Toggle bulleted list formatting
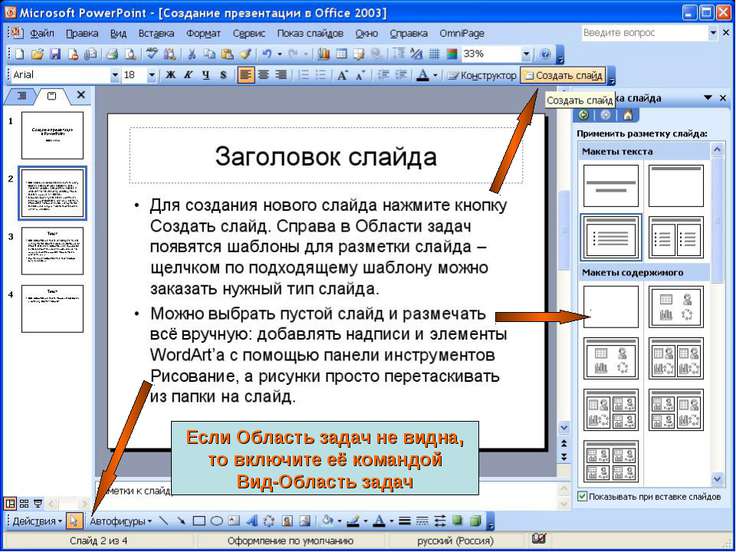736x552 pixels. [322, 75]
